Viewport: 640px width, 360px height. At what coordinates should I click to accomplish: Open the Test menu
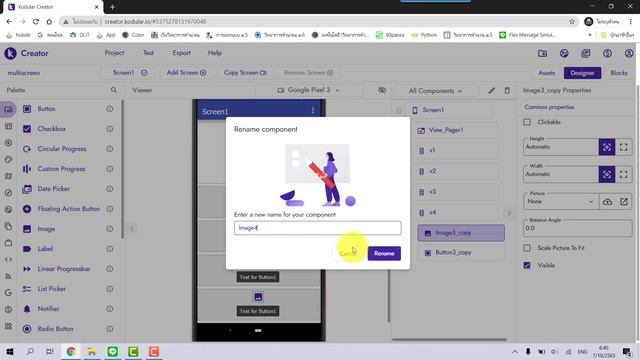[148, 53]
